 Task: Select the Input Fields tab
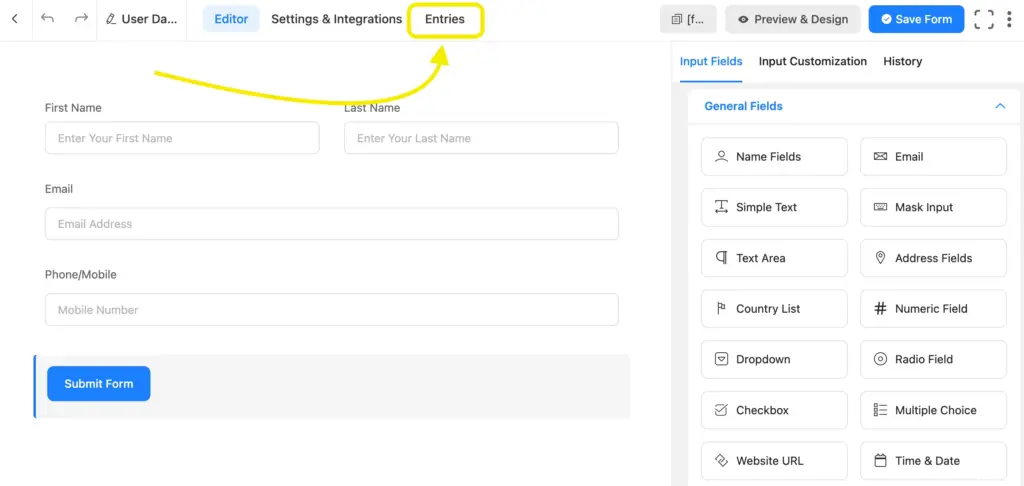click(711, 61)
